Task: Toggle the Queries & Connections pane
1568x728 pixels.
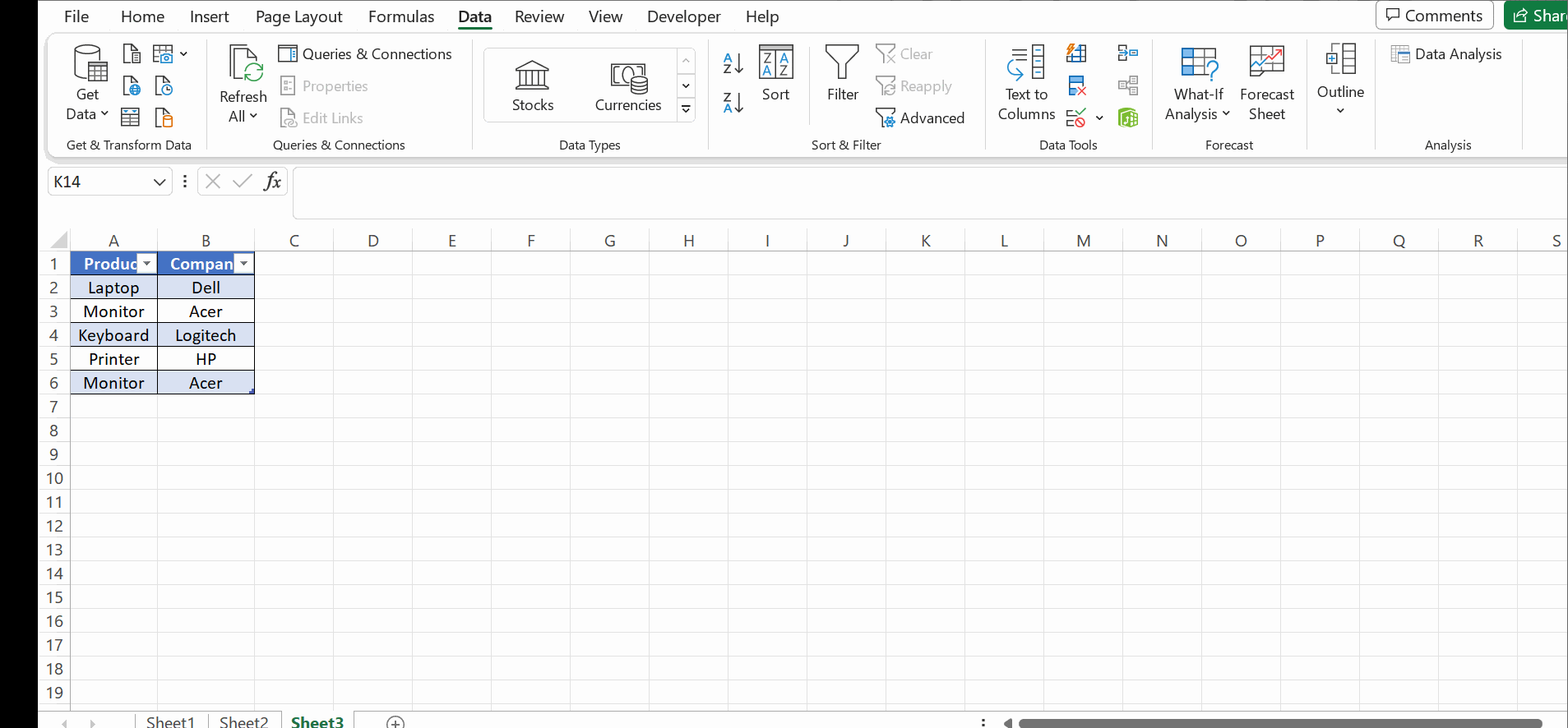Action: [x=366, y=54]
